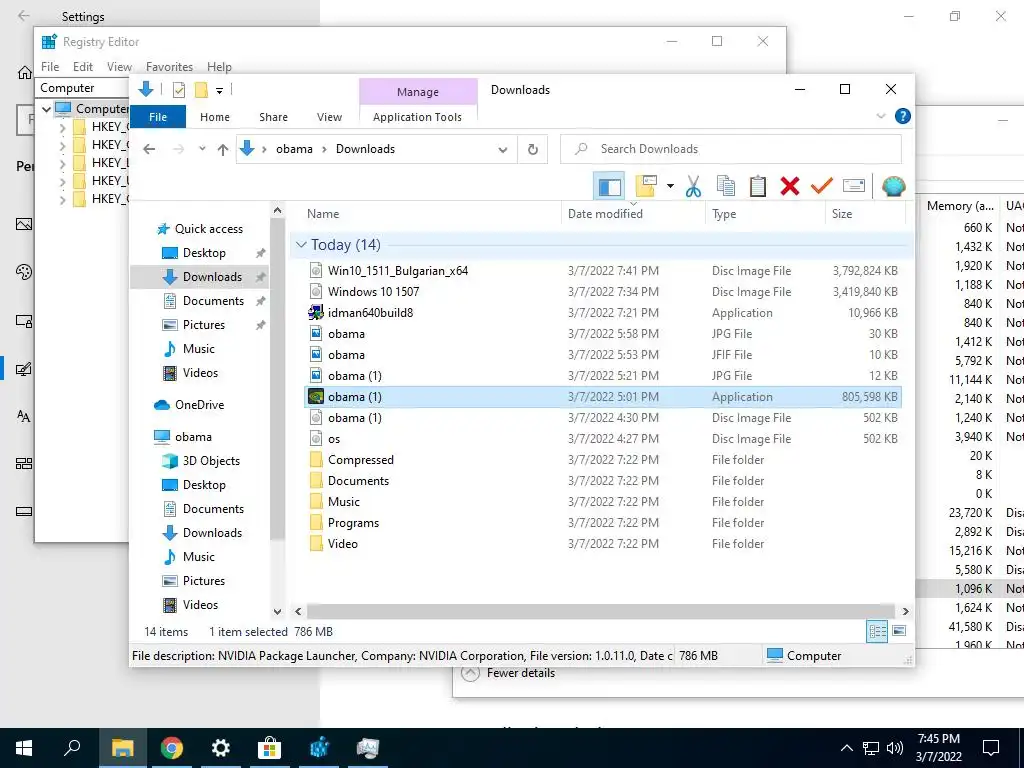Image resolution: width=1024 pixels, height=768 pixels.
Task: Open the Home ribbon tab
Action: 215,117
